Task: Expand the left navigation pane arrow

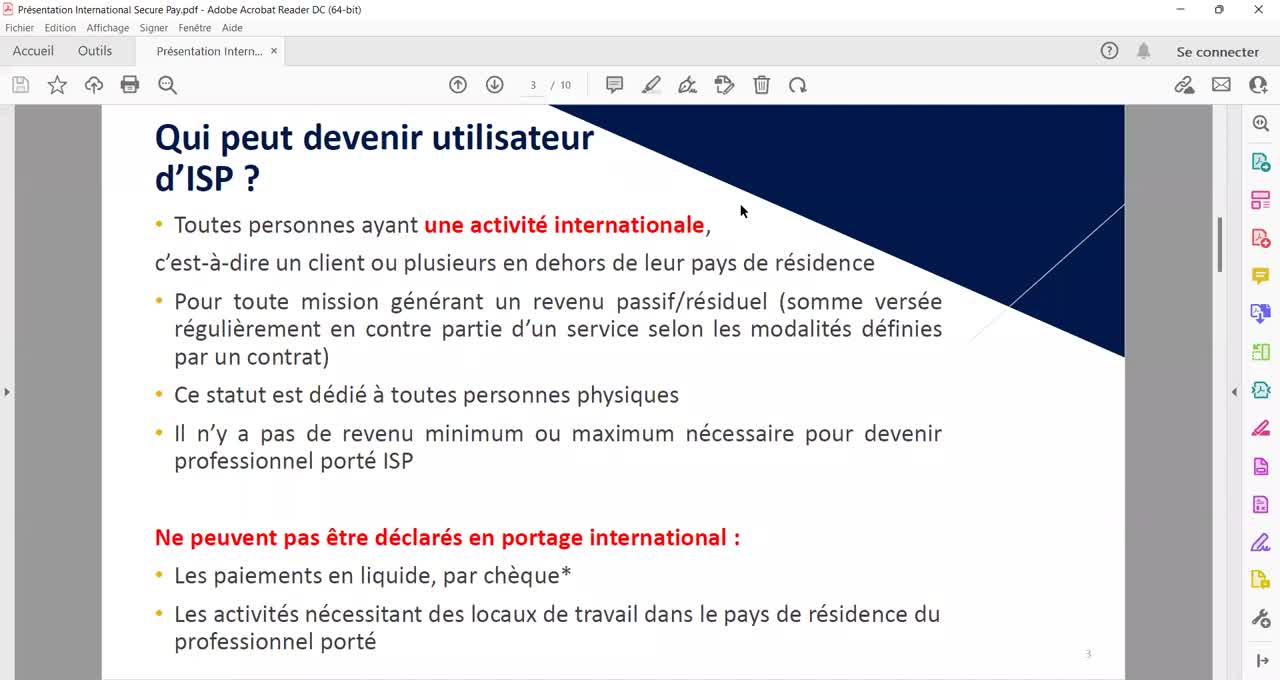Action: tap(6, 392)
